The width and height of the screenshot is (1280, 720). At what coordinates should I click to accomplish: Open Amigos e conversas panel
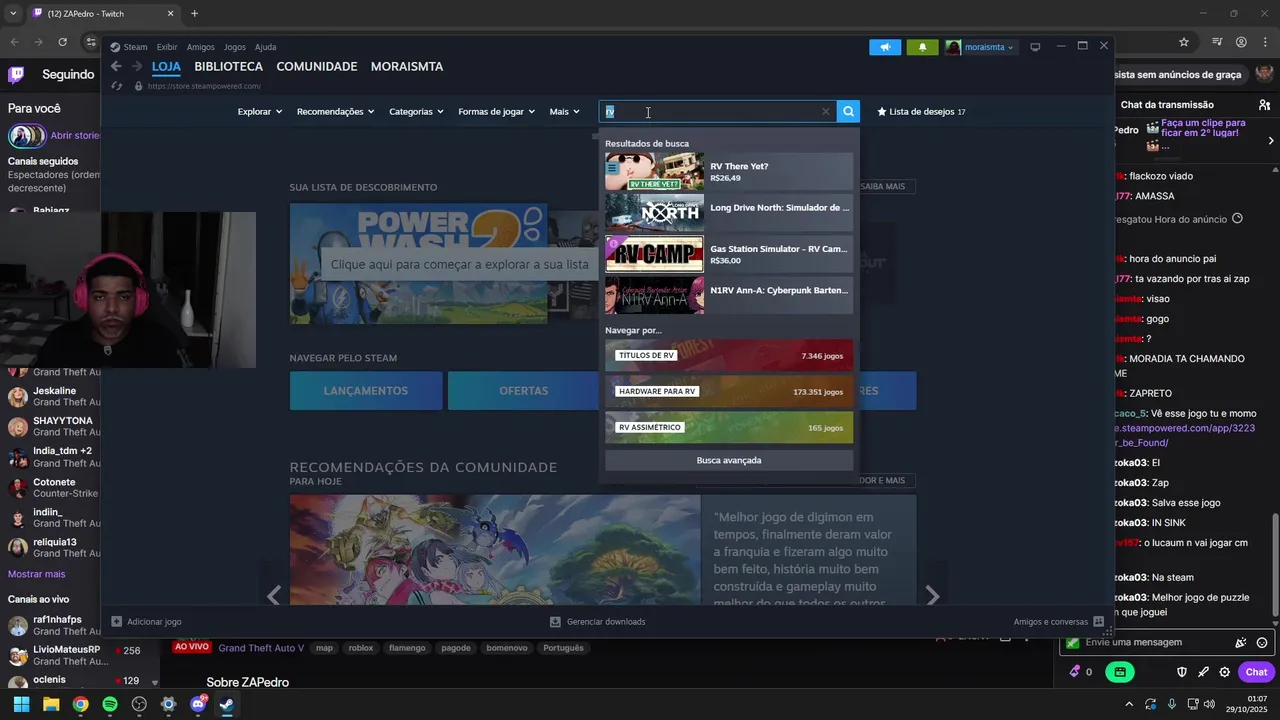1058,622
